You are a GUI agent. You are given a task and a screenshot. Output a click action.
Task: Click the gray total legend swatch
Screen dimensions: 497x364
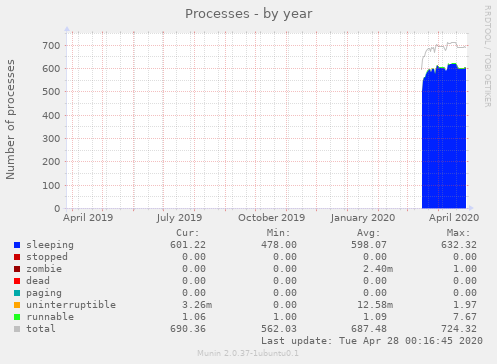(17, 329)
